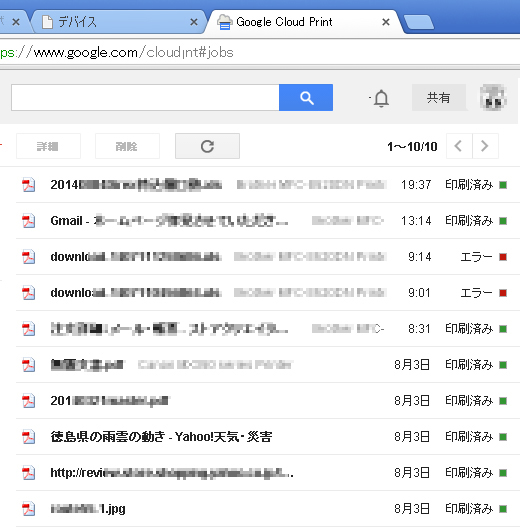Click the 8:31 timestamp

419,329
